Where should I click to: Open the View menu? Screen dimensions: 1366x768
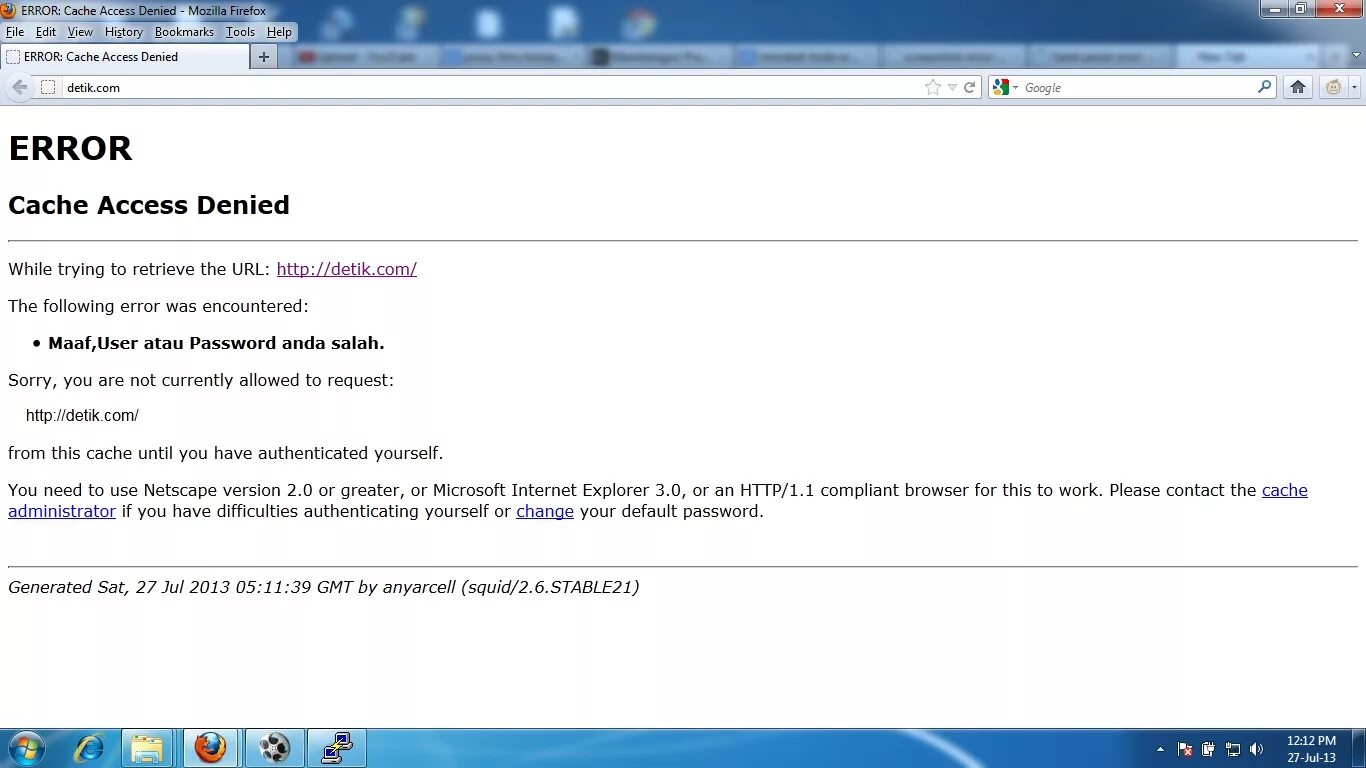click(80, 32)
